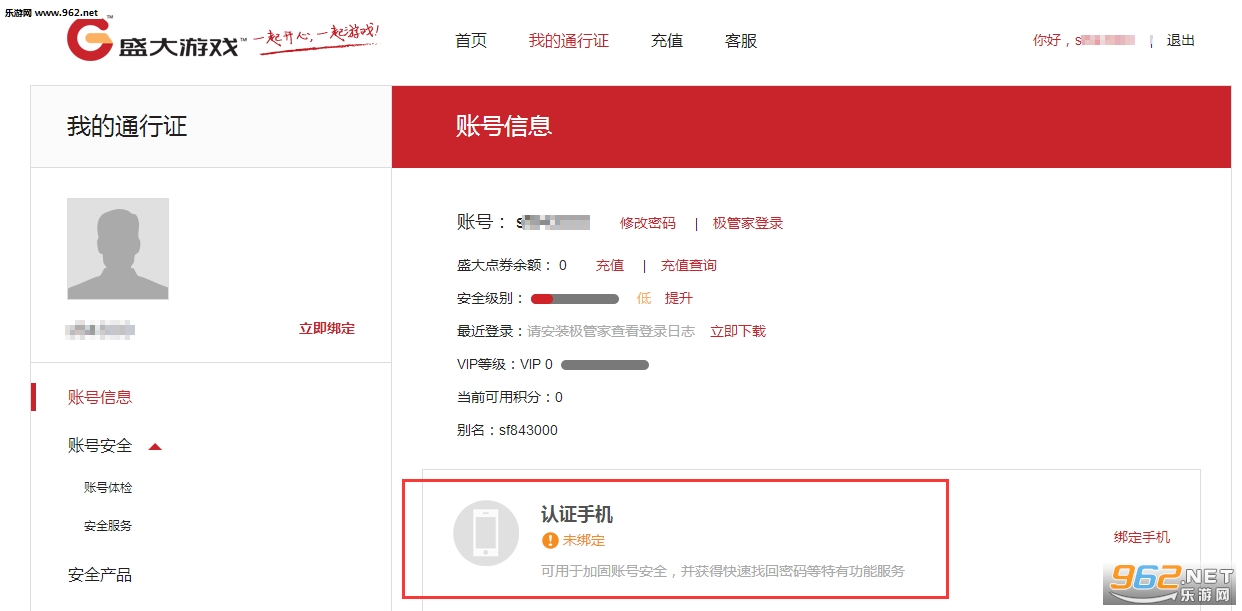
Task: Open 账号体检 in the sidebar
Action: pos(108,488)
